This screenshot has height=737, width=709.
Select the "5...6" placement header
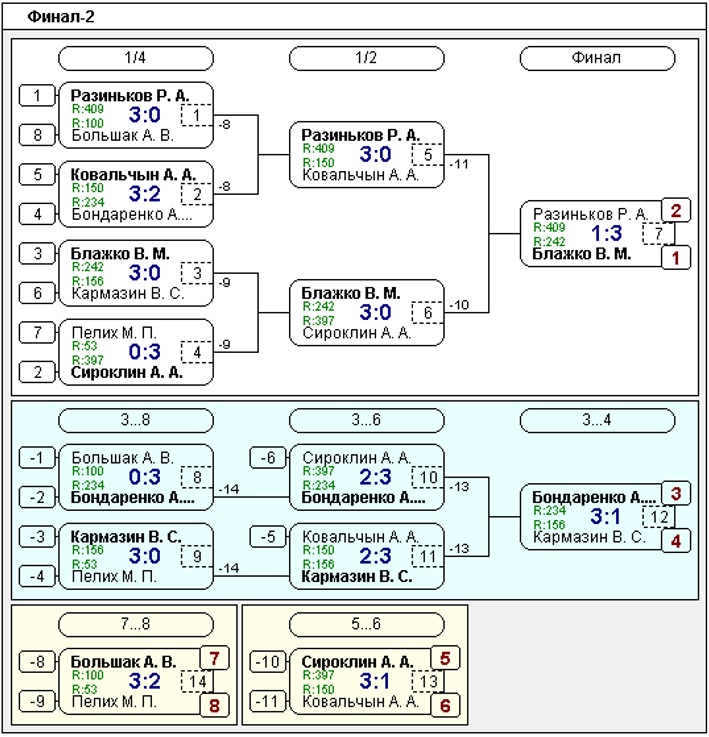(x=366, y=625)
